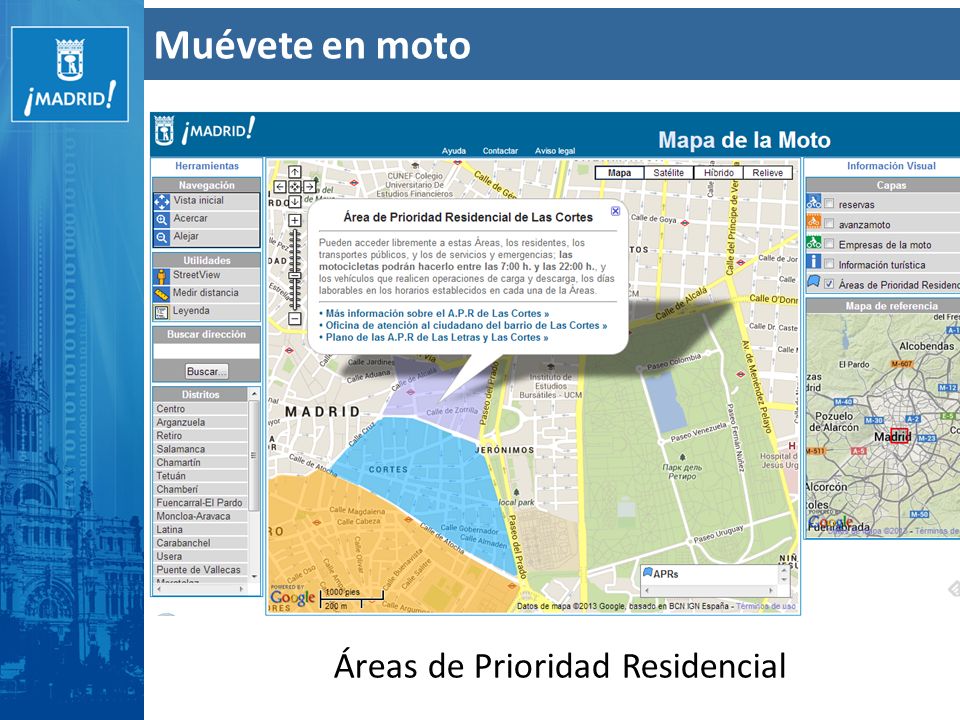Image resolution: width=960 pixels, height=720 pixels.
Task: Enable the reservas layer checkbox
Action: coord(829,203)
